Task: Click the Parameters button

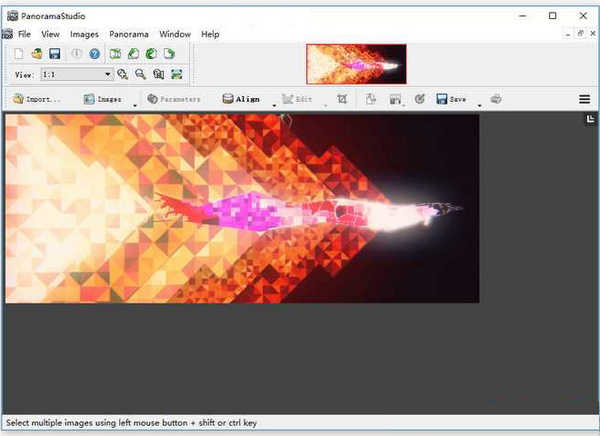Action: [174, 99]
